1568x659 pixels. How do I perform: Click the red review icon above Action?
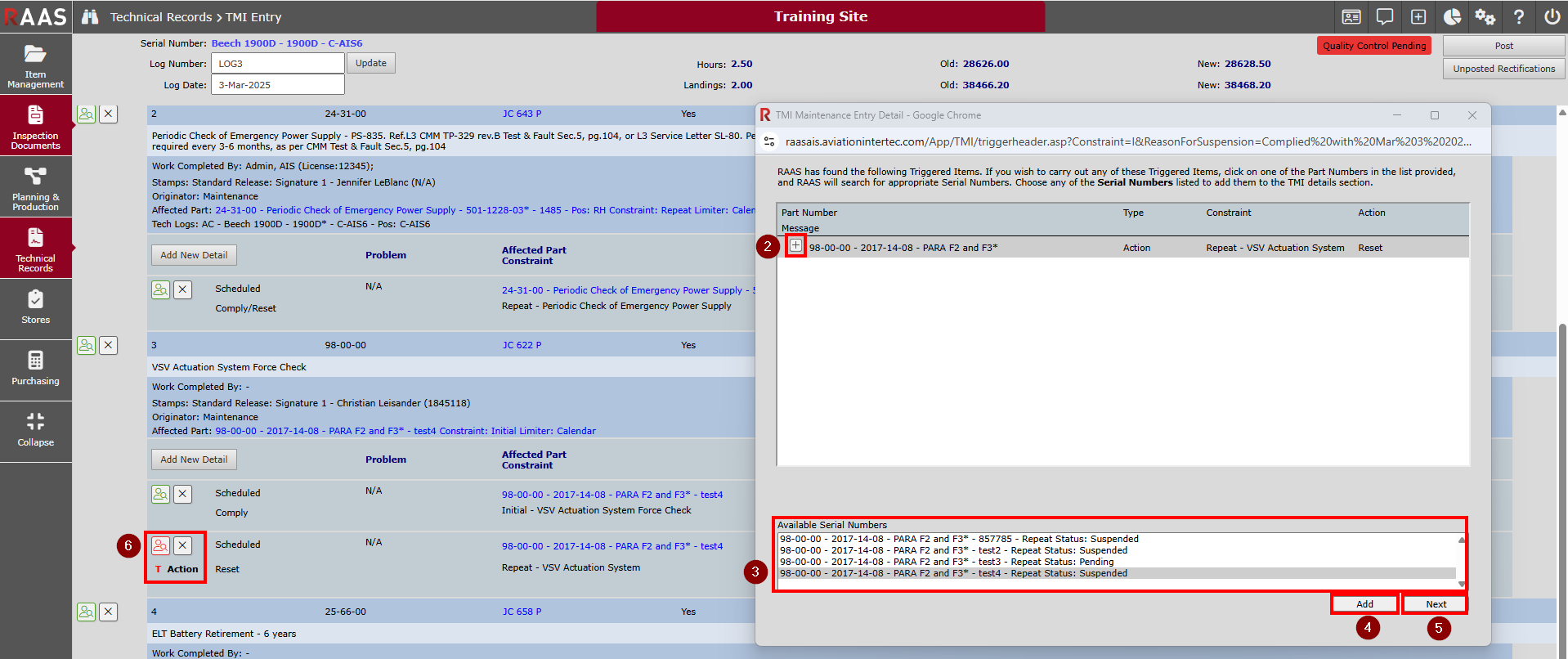click(160, 545)
